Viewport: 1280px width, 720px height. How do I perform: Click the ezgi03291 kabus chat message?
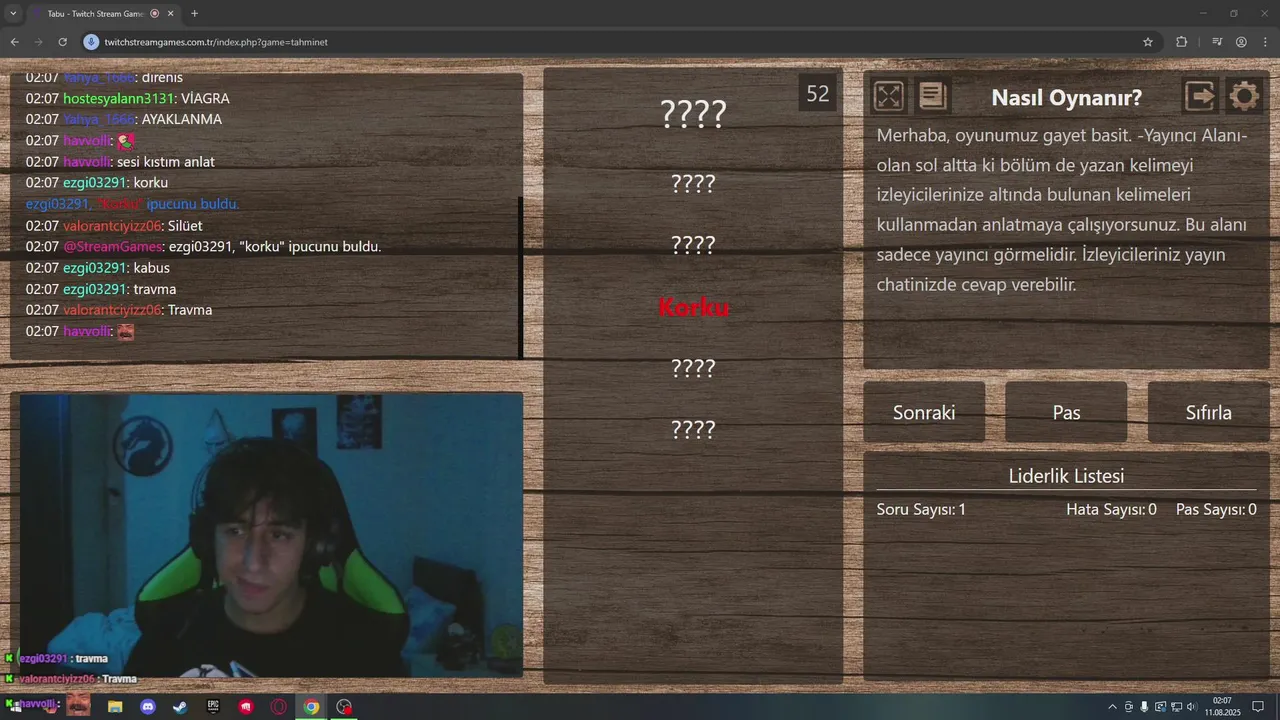coord(97,268)
